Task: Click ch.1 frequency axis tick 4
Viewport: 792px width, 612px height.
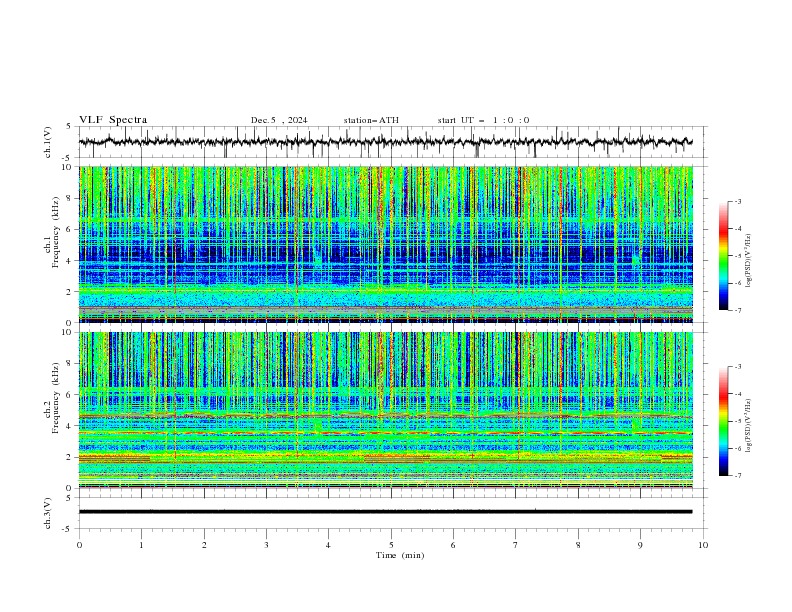Action: point(70,261)
